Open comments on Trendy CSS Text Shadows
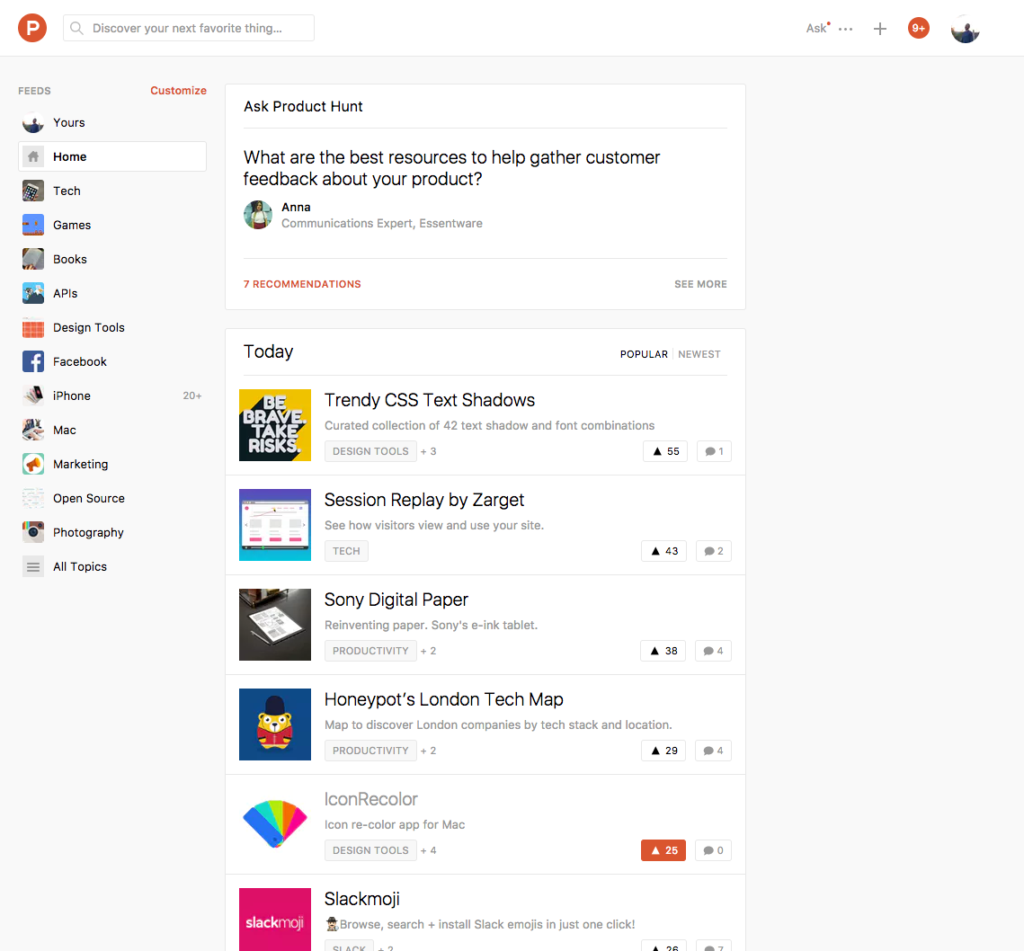Image resolution: width=1024 pixels, height=951 pixels. pos(714,451)
